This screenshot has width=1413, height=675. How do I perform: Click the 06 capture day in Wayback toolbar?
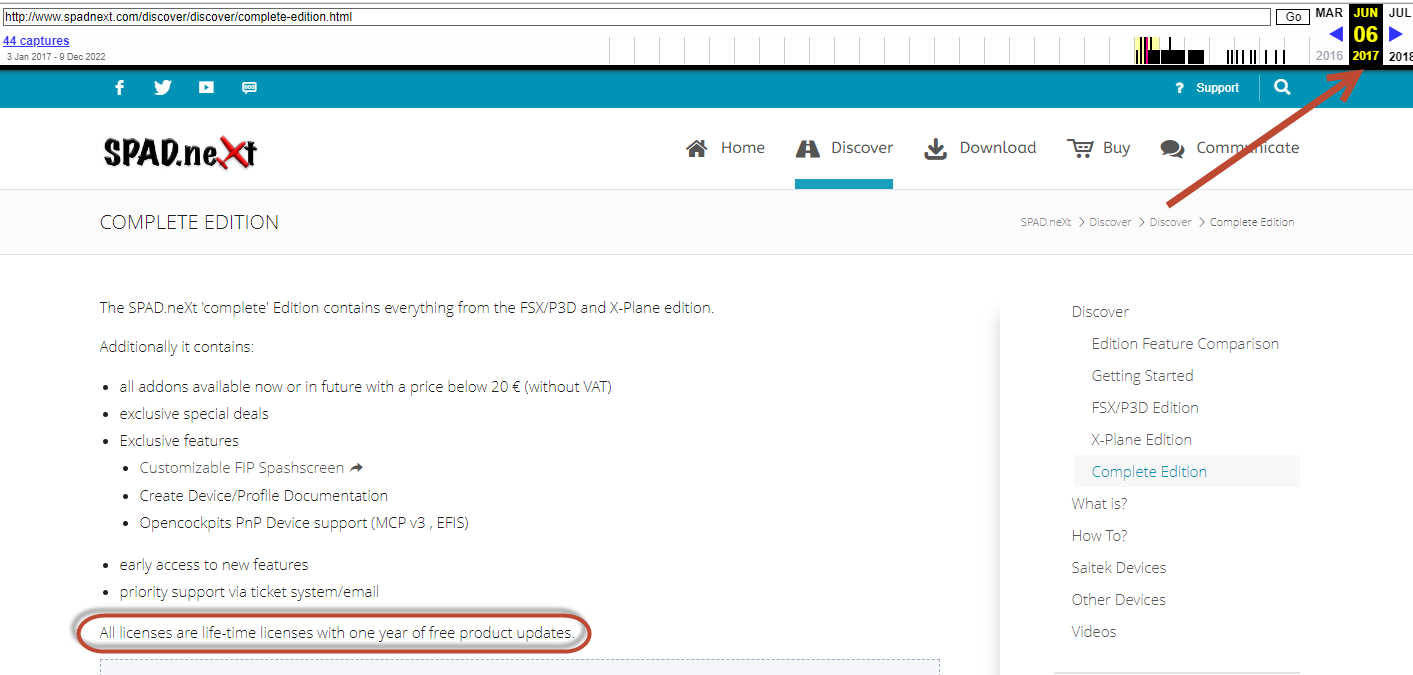point(1365,34)
